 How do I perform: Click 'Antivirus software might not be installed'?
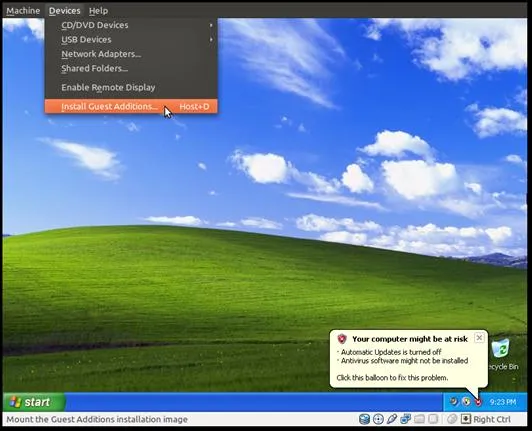pos(404,361)
